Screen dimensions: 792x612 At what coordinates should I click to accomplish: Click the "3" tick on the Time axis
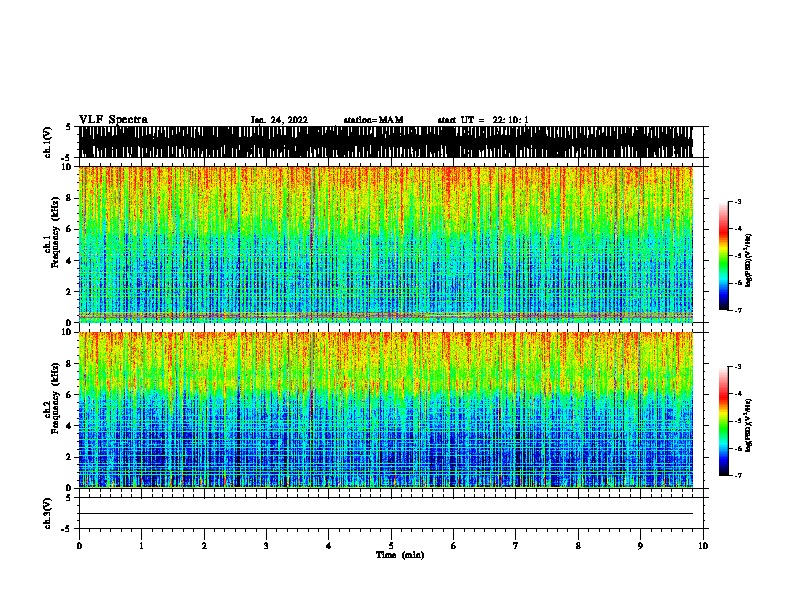(266, 546)
